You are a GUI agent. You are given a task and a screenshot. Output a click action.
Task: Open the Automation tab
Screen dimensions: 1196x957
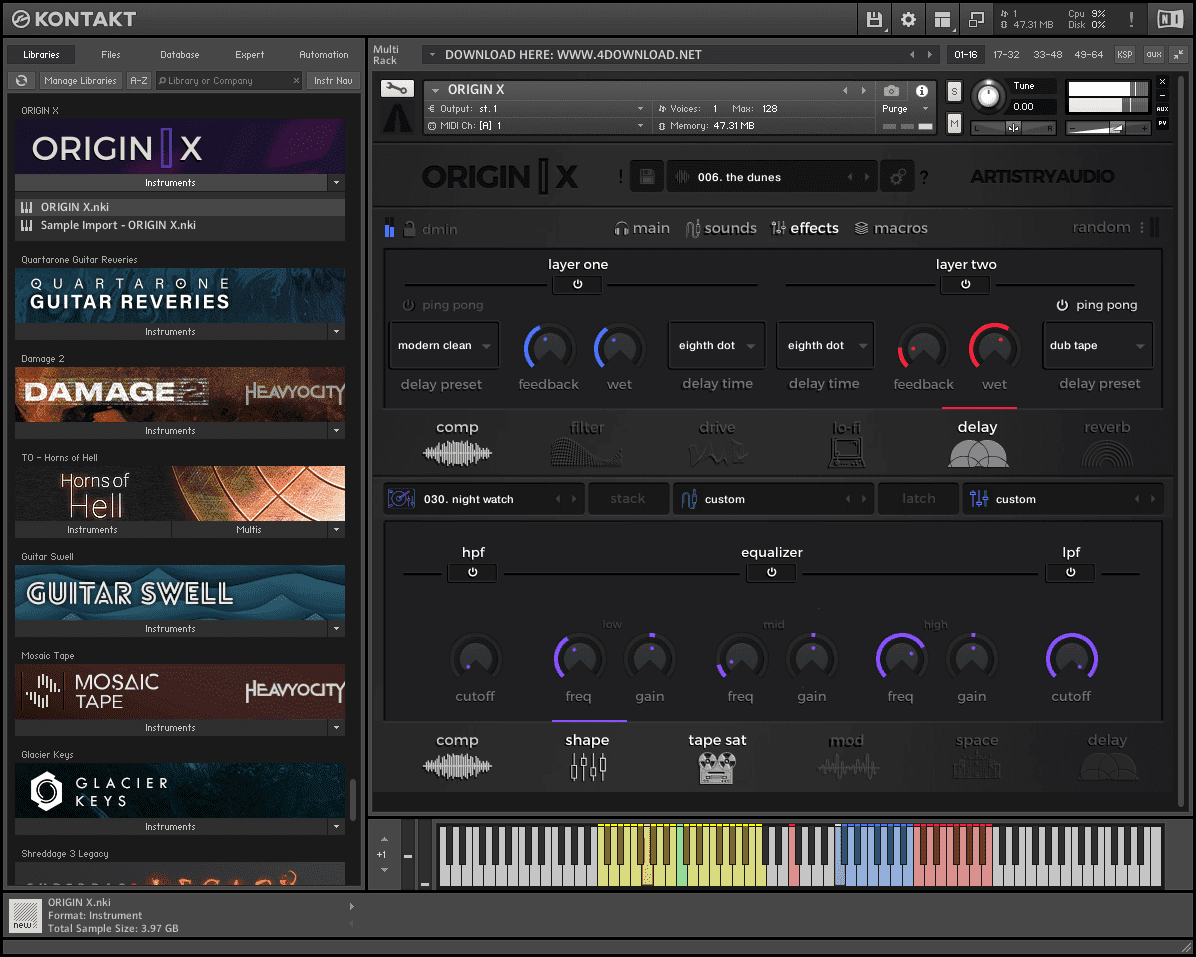(323, 55)
